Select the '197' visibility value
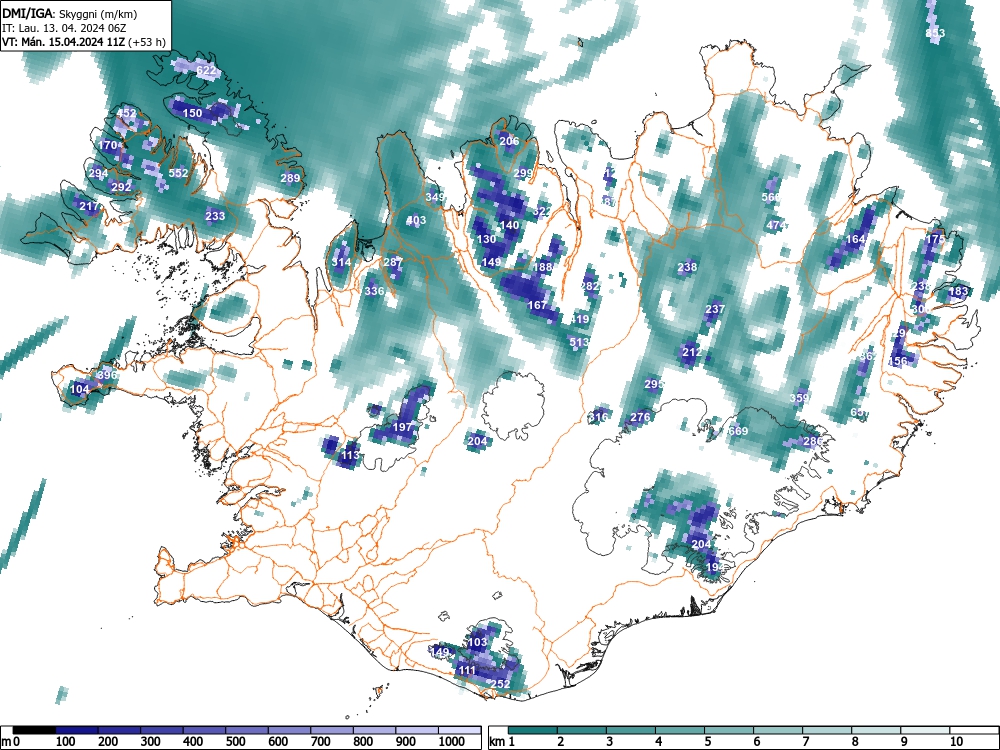The height and width of the screenshot is (750, 1000). [402, 427]
